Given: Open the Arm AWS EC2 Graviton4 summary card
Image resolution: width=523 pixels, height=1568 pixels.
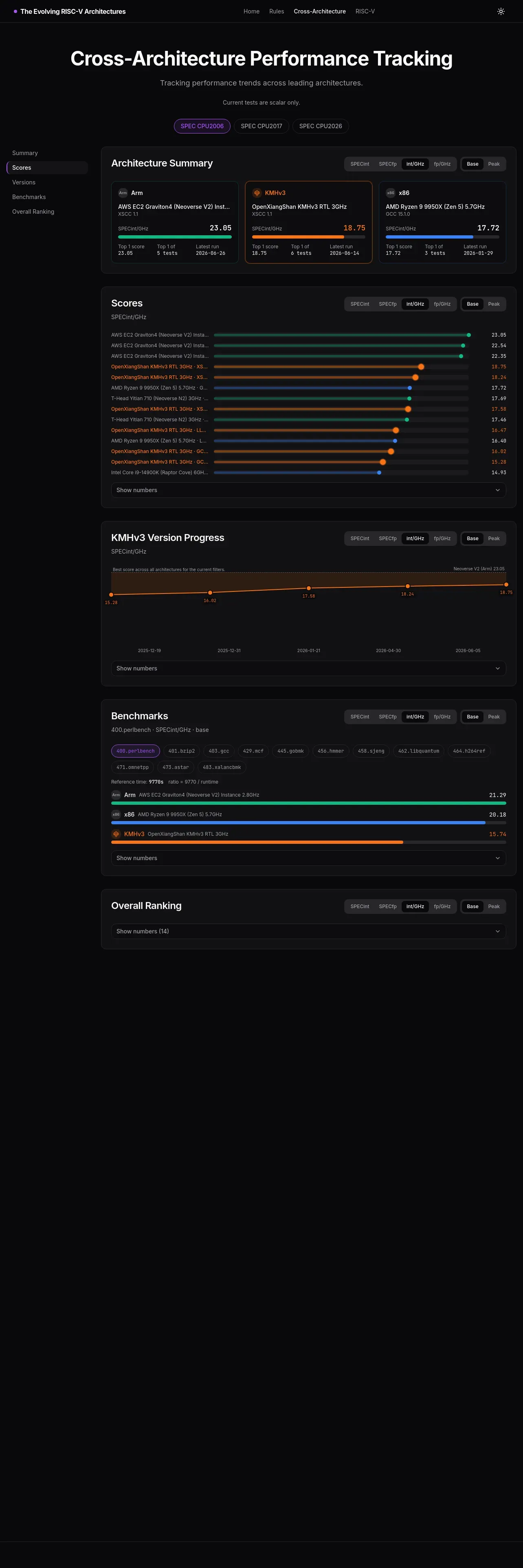Looking at the screenshot, I should 175,222.
